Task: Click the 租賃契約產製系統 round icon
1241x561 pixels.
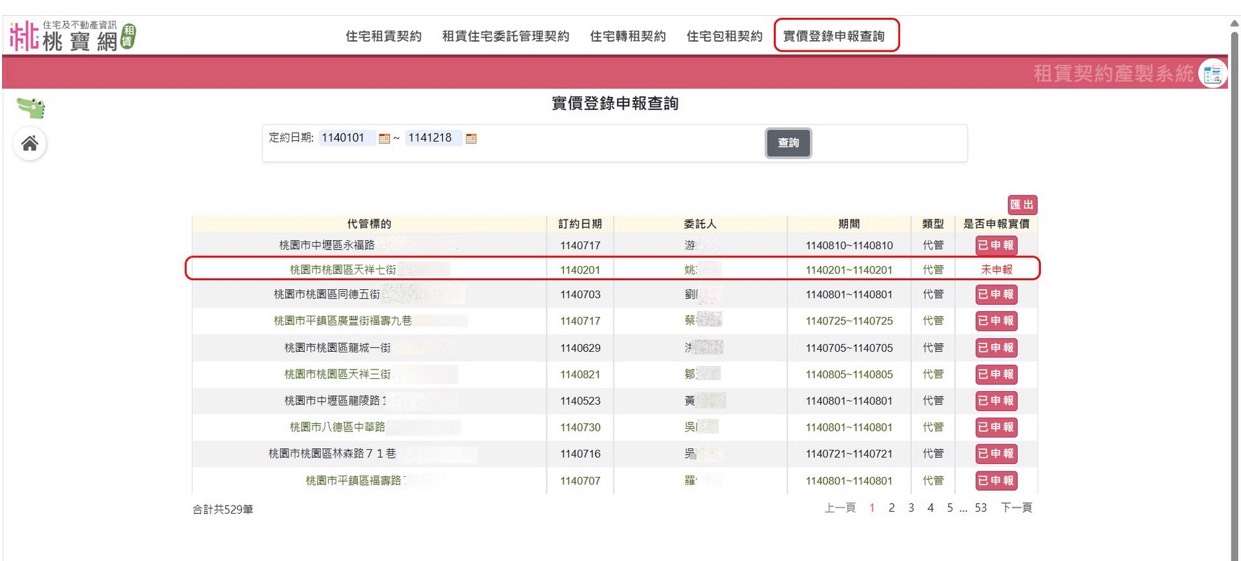Action: pyautogui.click(x=1213, y=73)
